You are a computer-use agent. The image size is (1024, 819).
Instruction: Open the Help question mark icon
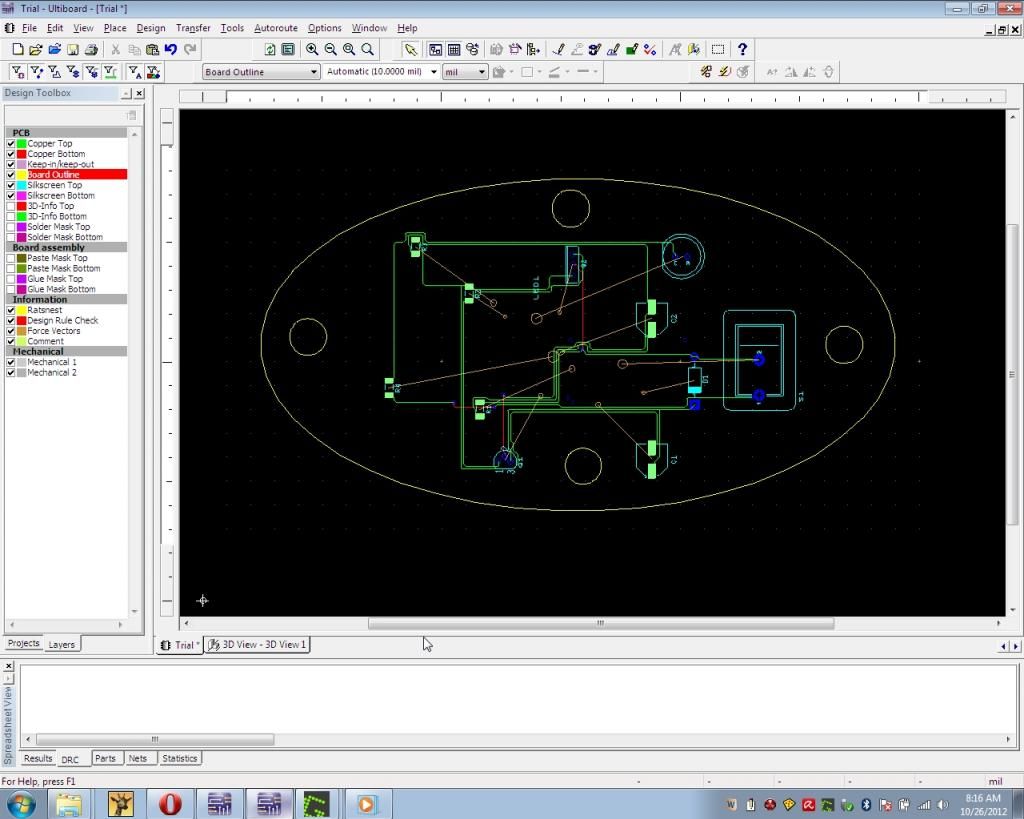click(742, 49)
